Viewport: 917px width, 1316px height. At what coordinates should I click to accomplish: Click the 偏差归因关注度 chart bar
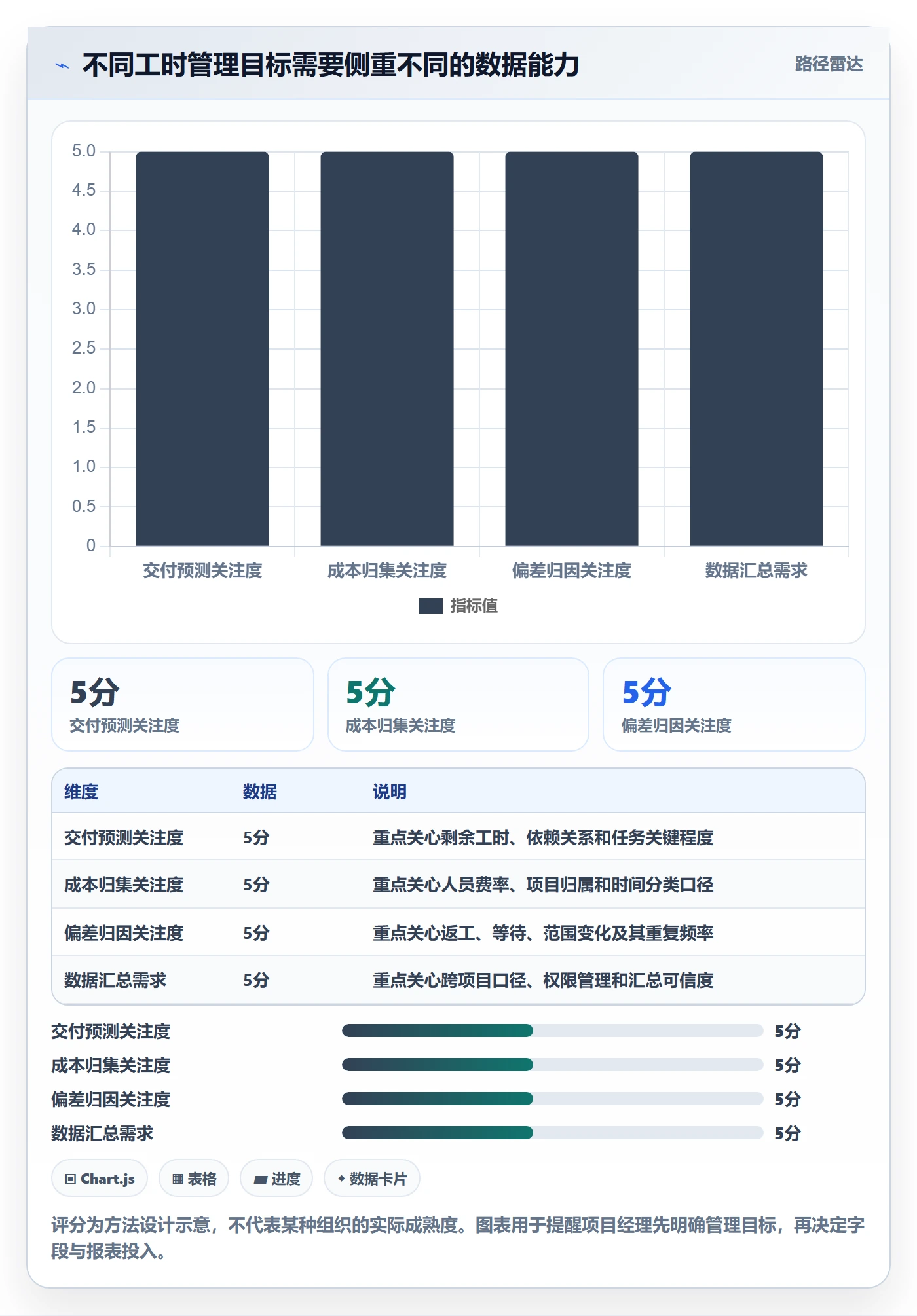[x=572, y=348]
